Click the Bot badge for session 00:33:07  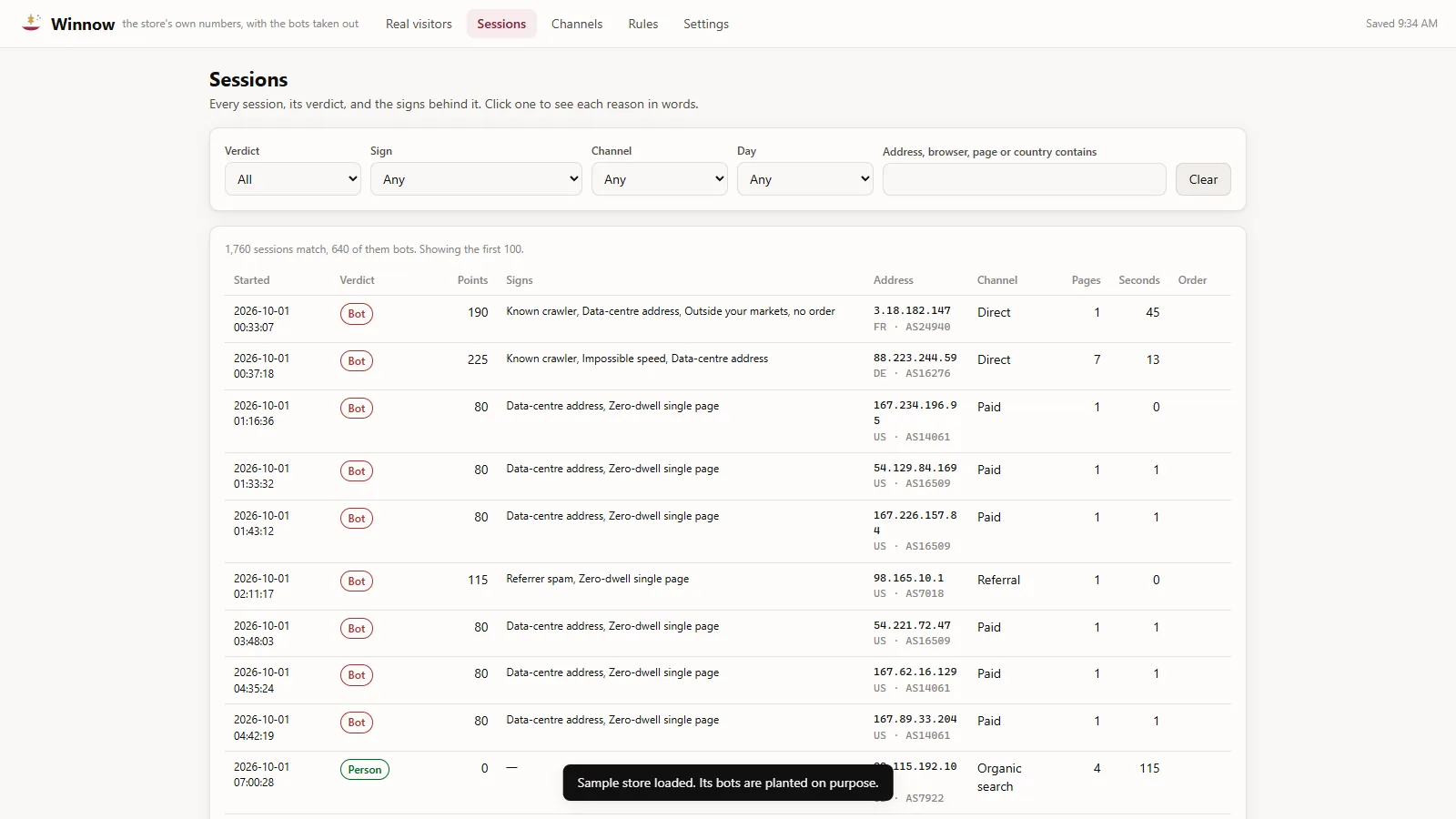point(357,314)
